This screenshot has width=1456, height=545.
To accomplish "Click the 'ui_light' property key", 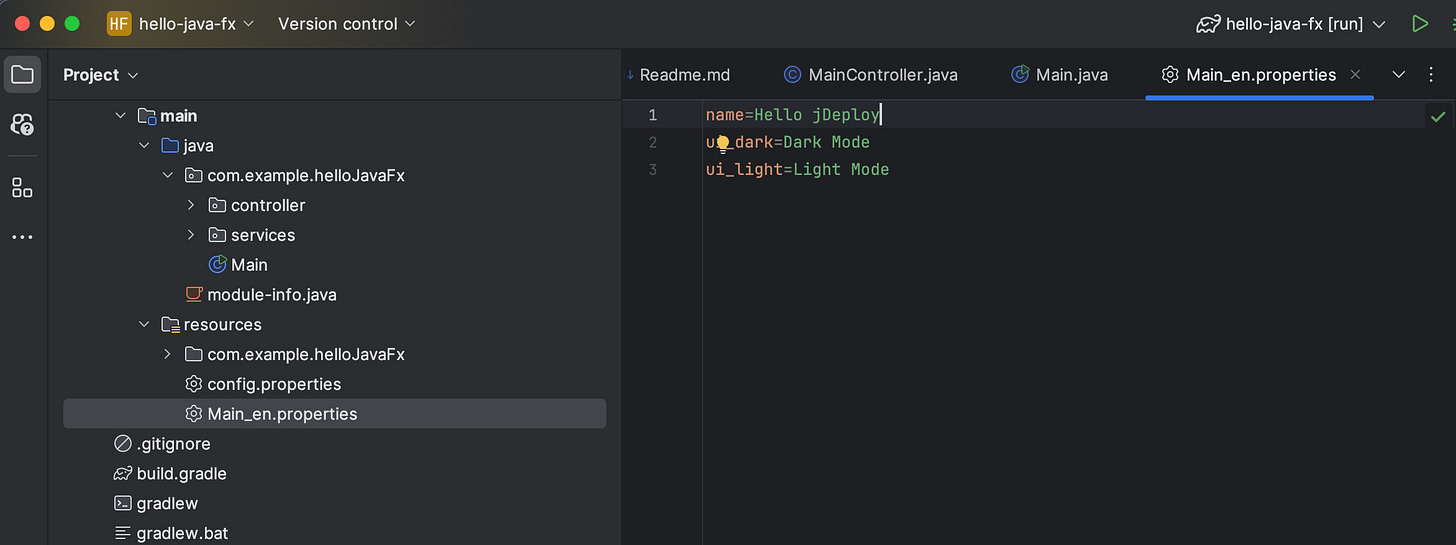I will tap(745, 170).
